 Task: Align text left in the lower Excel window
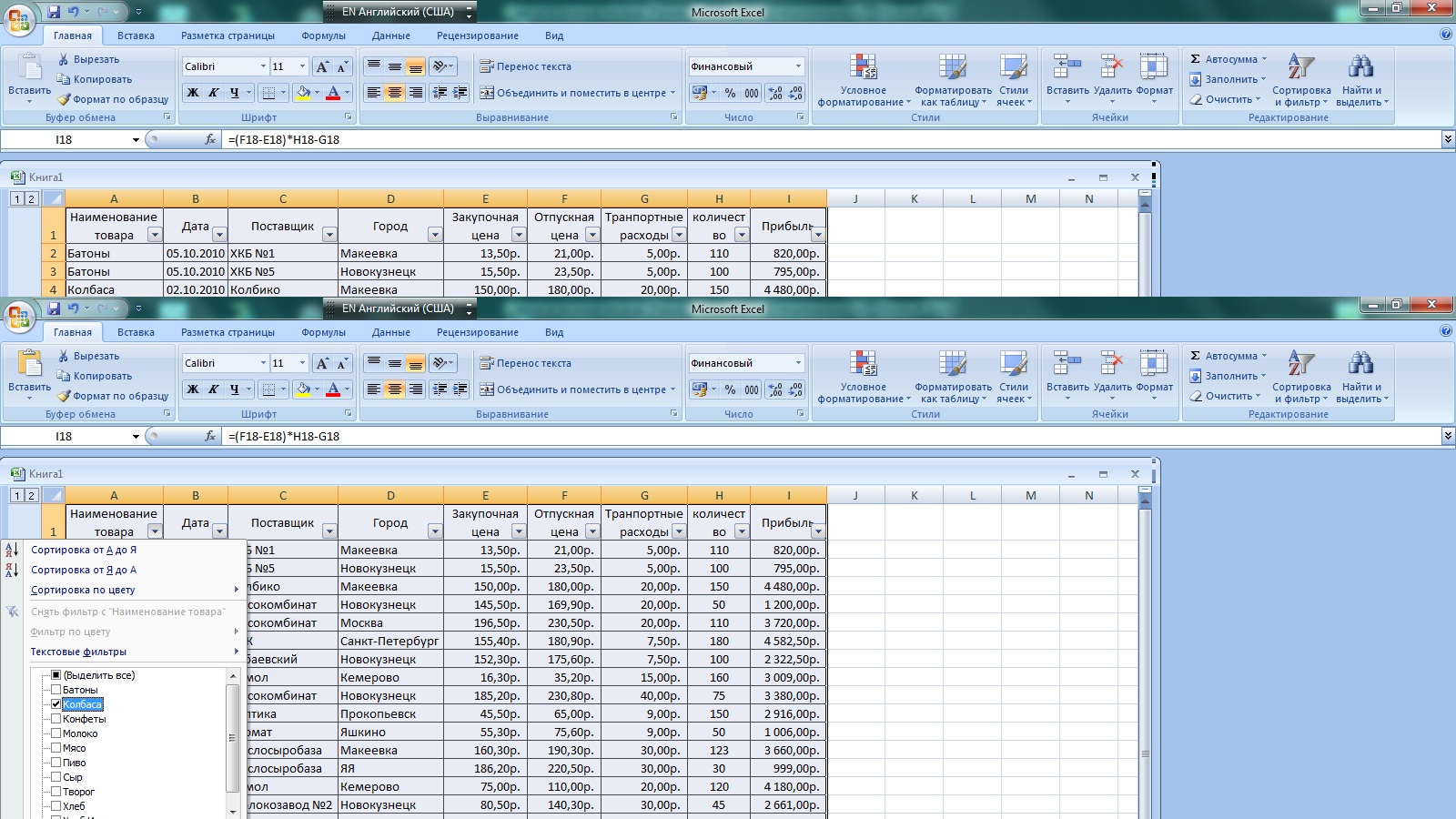tap(373, 389)
